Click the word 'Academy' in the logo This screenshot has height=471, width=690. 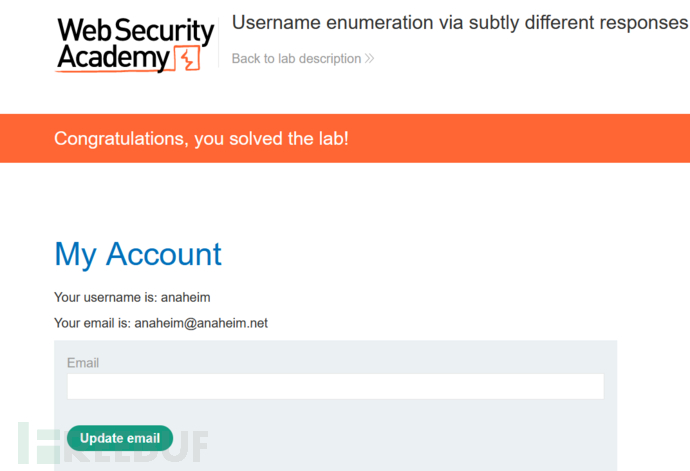(x=113, y=59)
